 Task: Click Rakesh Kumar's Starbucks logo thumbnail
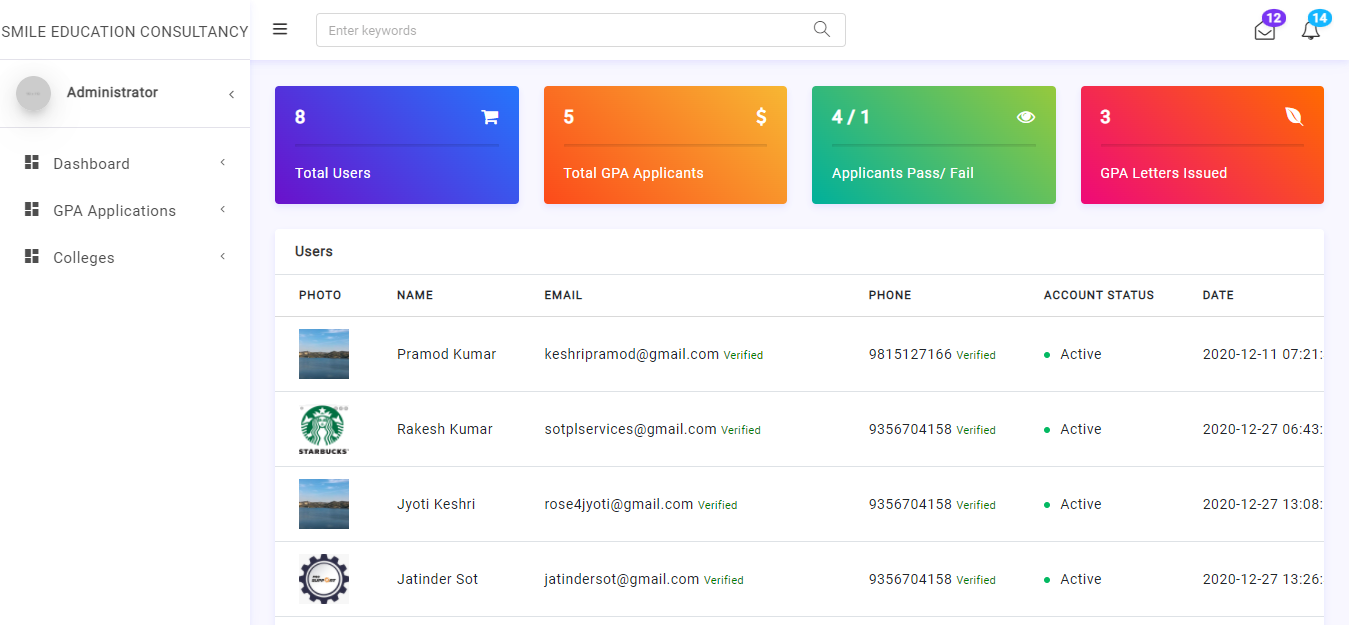(x=324, y=429)
